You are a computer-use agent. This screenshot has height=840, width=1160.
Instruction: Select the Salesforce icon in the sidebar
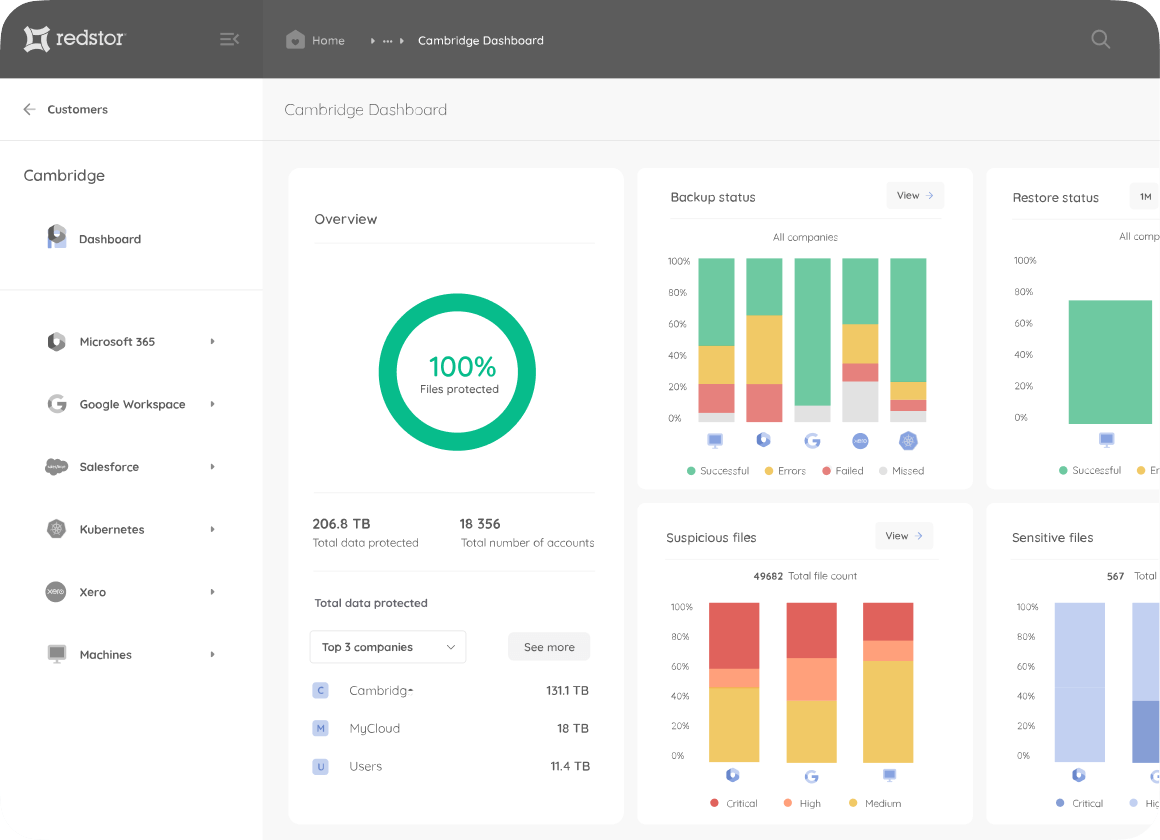click(56, 466)
